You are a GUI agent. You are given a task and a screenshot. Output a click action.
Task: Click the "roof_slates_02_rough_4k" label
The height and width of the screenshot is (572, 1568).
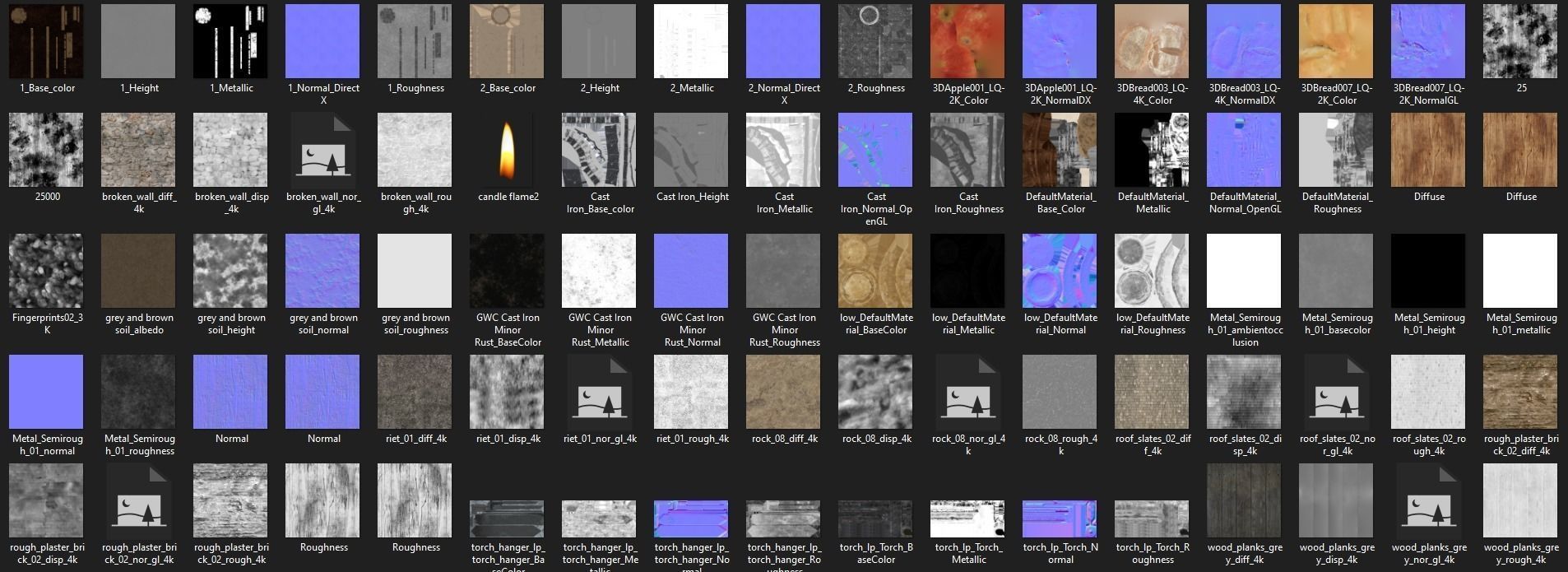click(x=1429, y=444)
